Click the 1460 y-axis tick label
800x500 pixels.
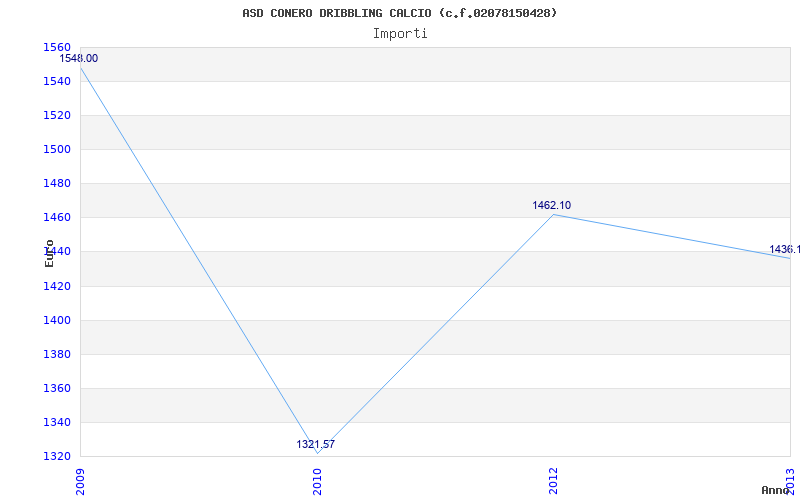pyautogui.click(x=57, y=218)
